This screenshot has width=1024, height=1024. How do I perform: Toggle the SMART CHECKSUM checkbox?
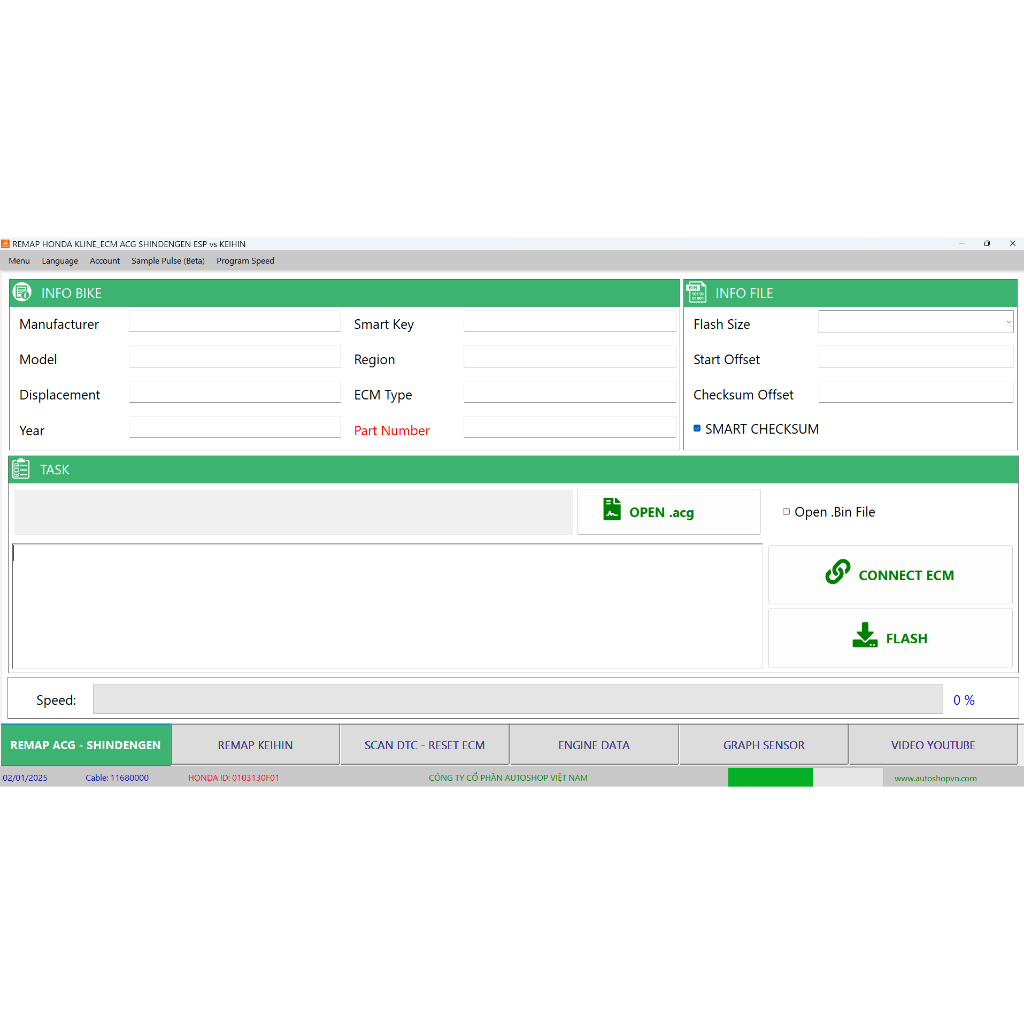tap(697, 428)
